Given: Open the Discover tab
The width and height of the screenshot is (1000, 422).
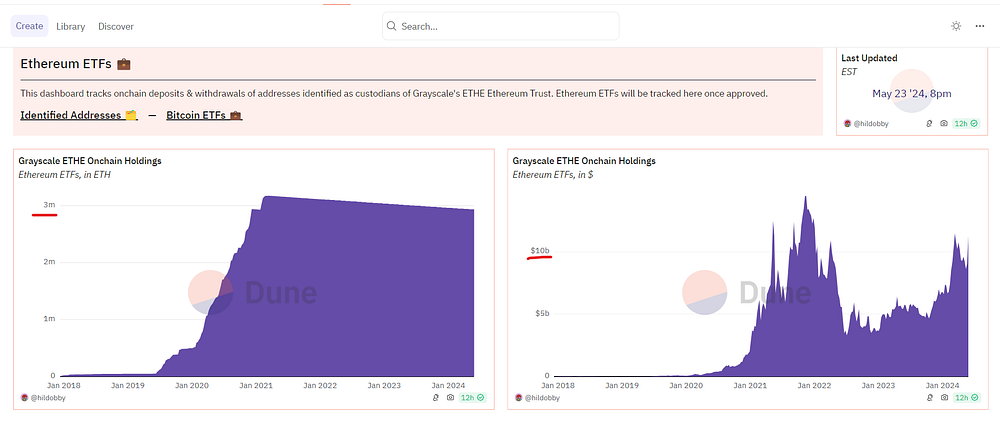Looking at the screenshot, I should [116, 26].
